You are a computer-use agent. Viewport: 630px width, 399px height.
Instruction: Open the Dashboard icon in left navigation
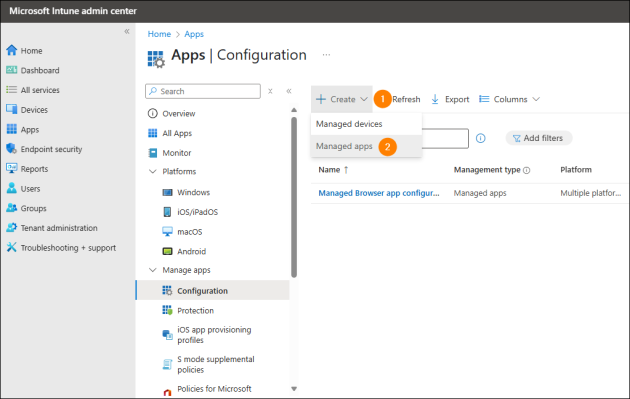pyautogui.click(x=12, y=70)
